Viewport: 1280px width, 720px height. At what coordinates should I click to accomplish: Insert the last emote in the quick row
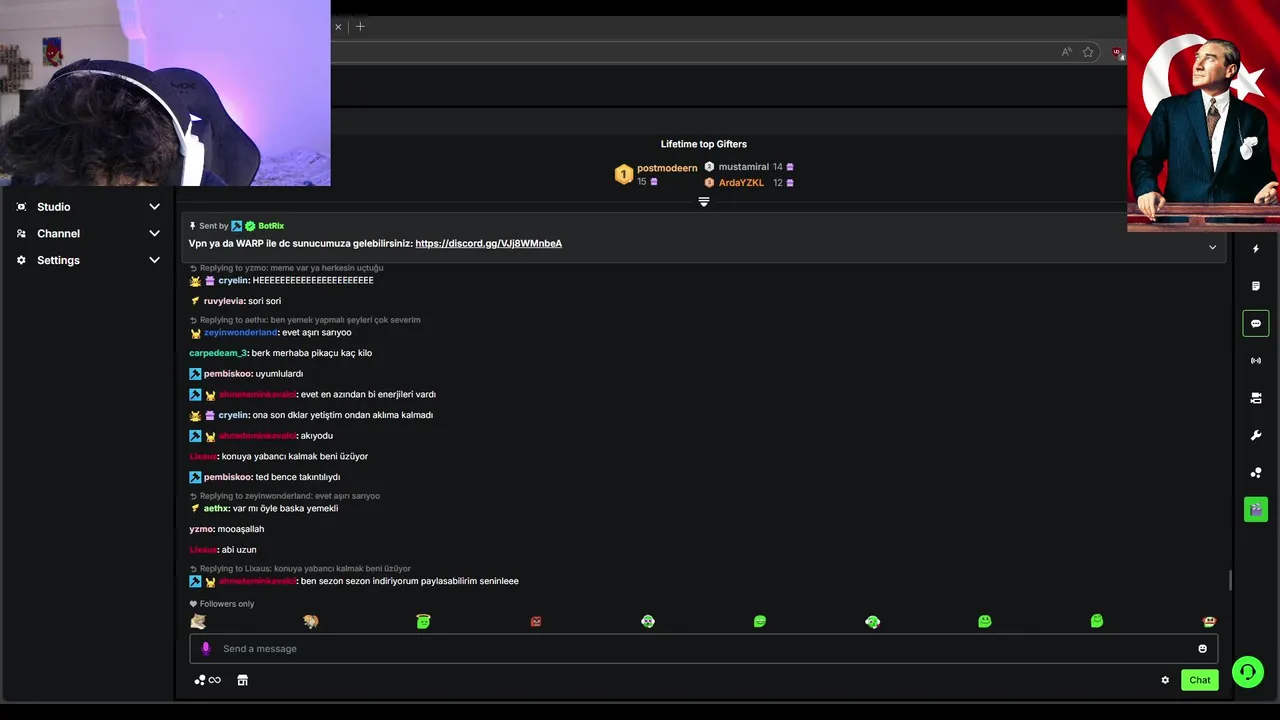1209,621
